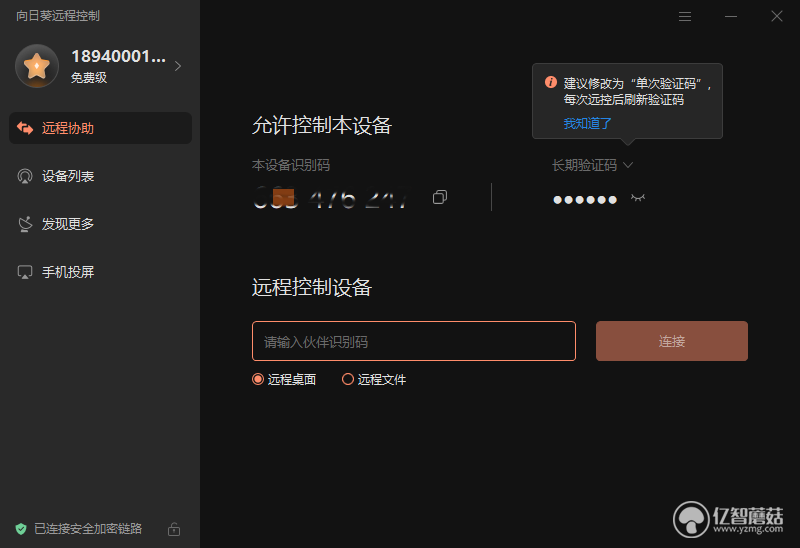This screenshot has width=800, height=548.
Task: Click the 已连接安全加密链路 status text
Action: coord(88,529)
